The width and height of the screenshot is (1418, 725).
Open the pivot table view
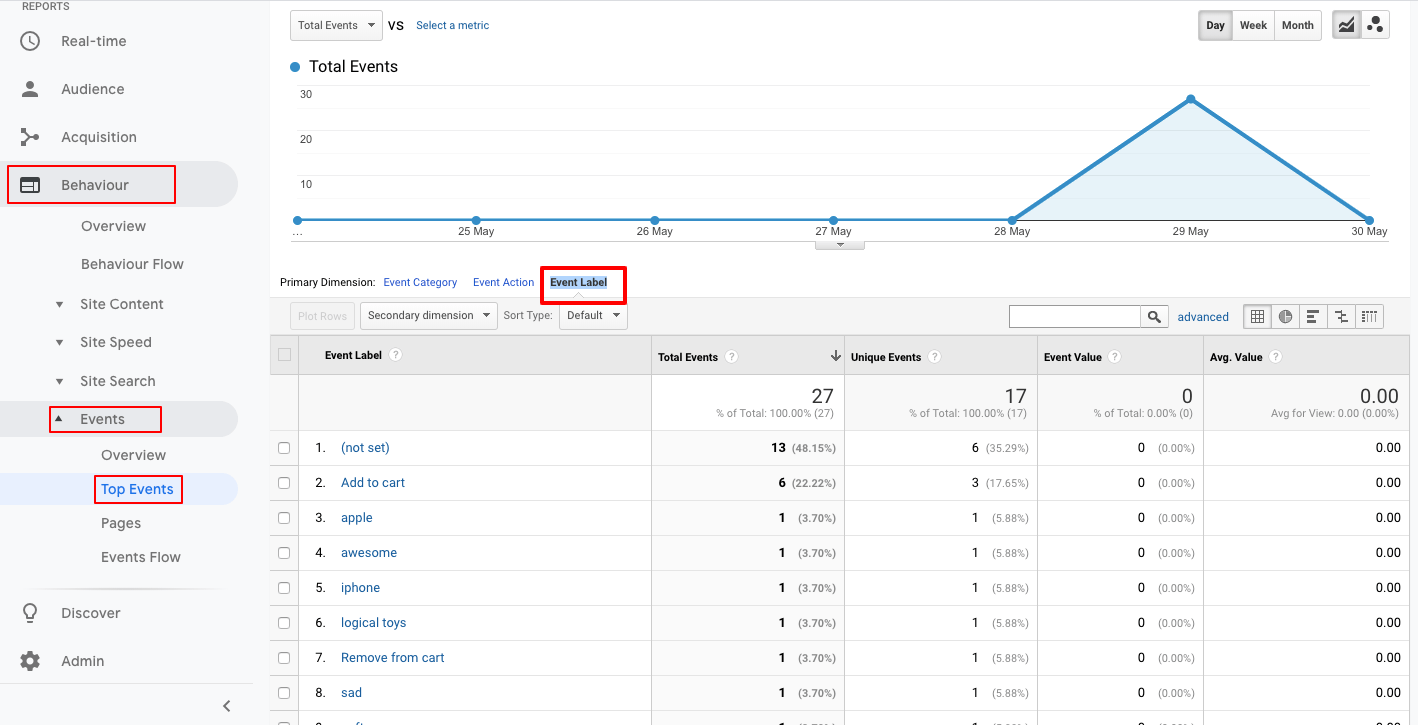[x=1369, y=316]
